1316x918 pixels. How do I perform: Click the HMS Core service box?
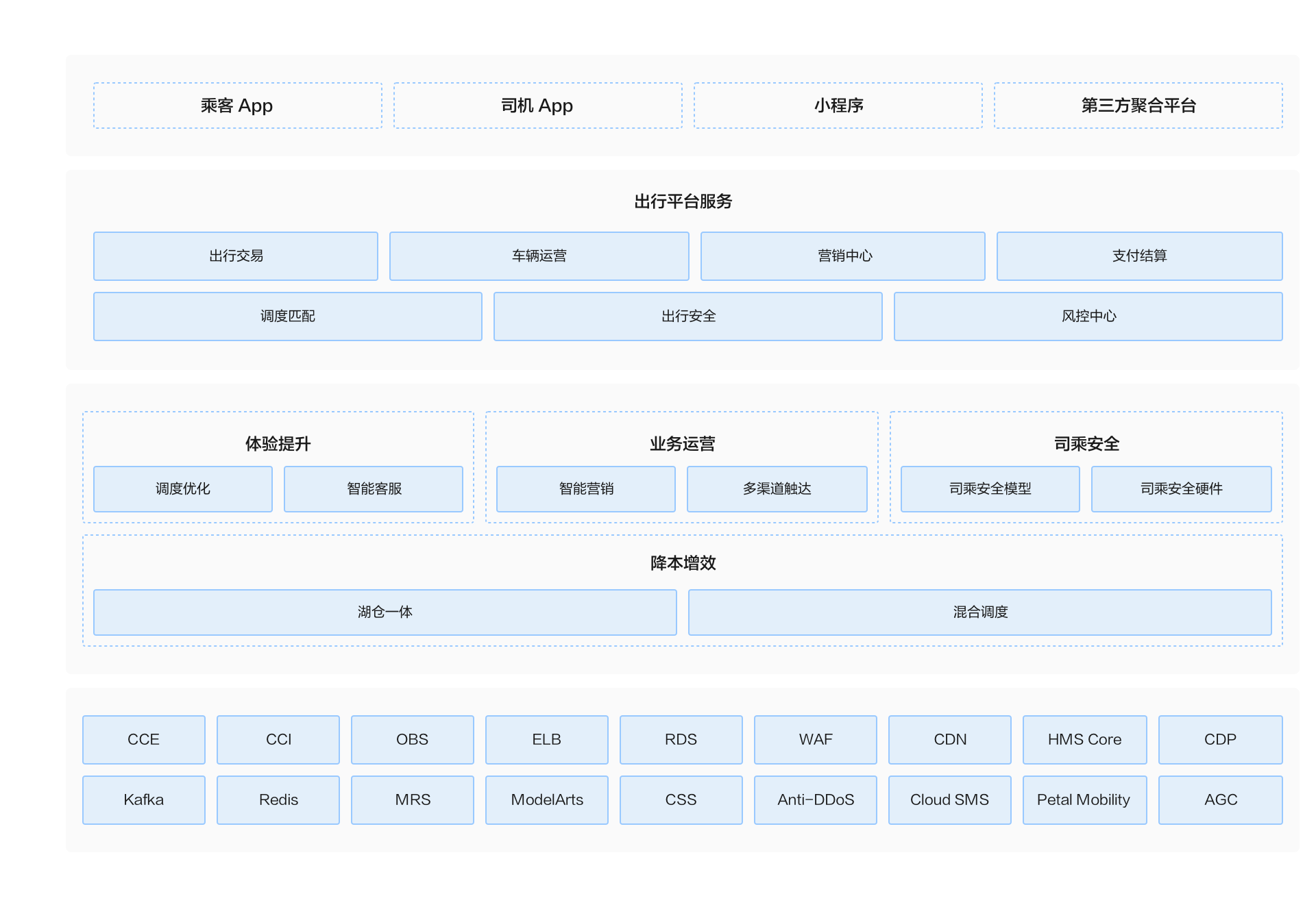(x=1084, y=740)
